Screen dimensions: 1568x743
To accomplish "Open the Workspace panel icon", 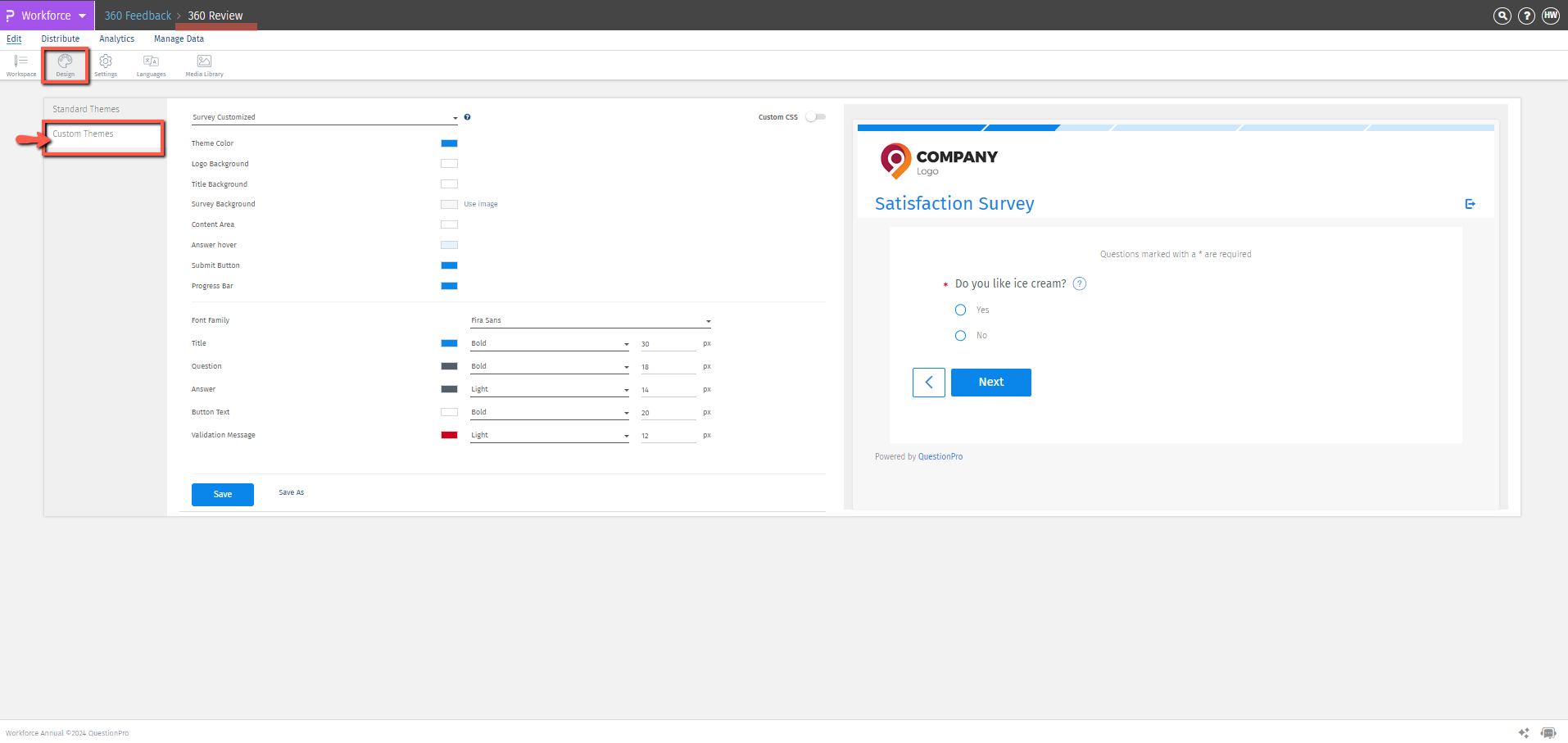I will tap(20, 65).
